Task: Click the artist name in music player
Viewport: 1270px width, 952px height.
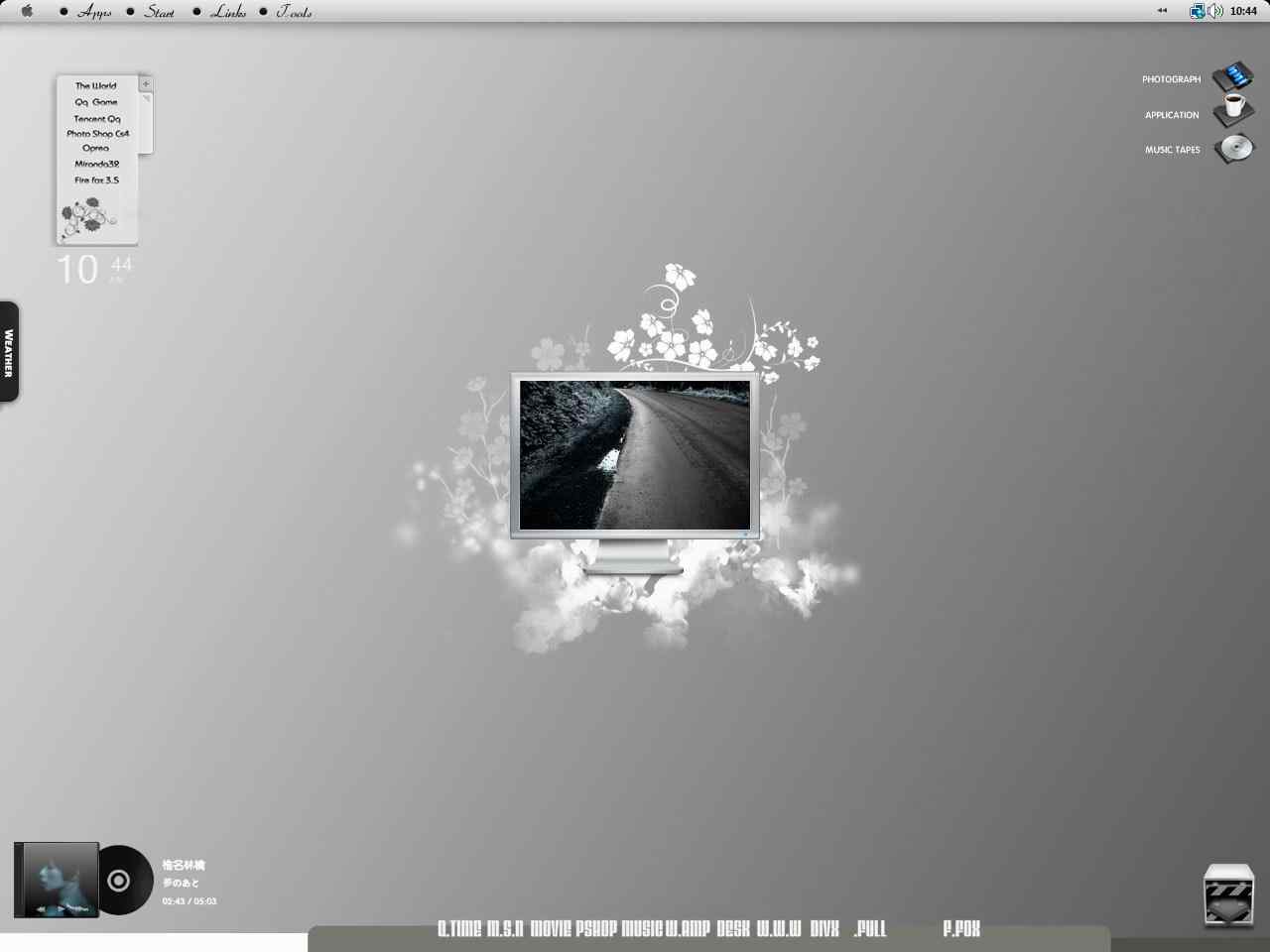Action: pos(184,865)
